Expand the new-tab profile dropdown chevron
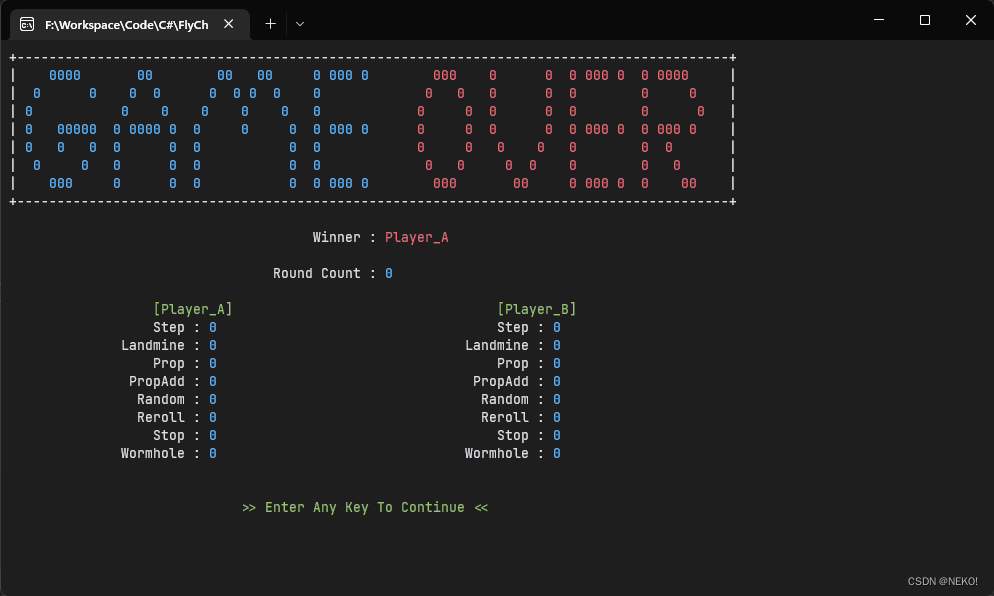The image size is (994, 596). (300, 24)
